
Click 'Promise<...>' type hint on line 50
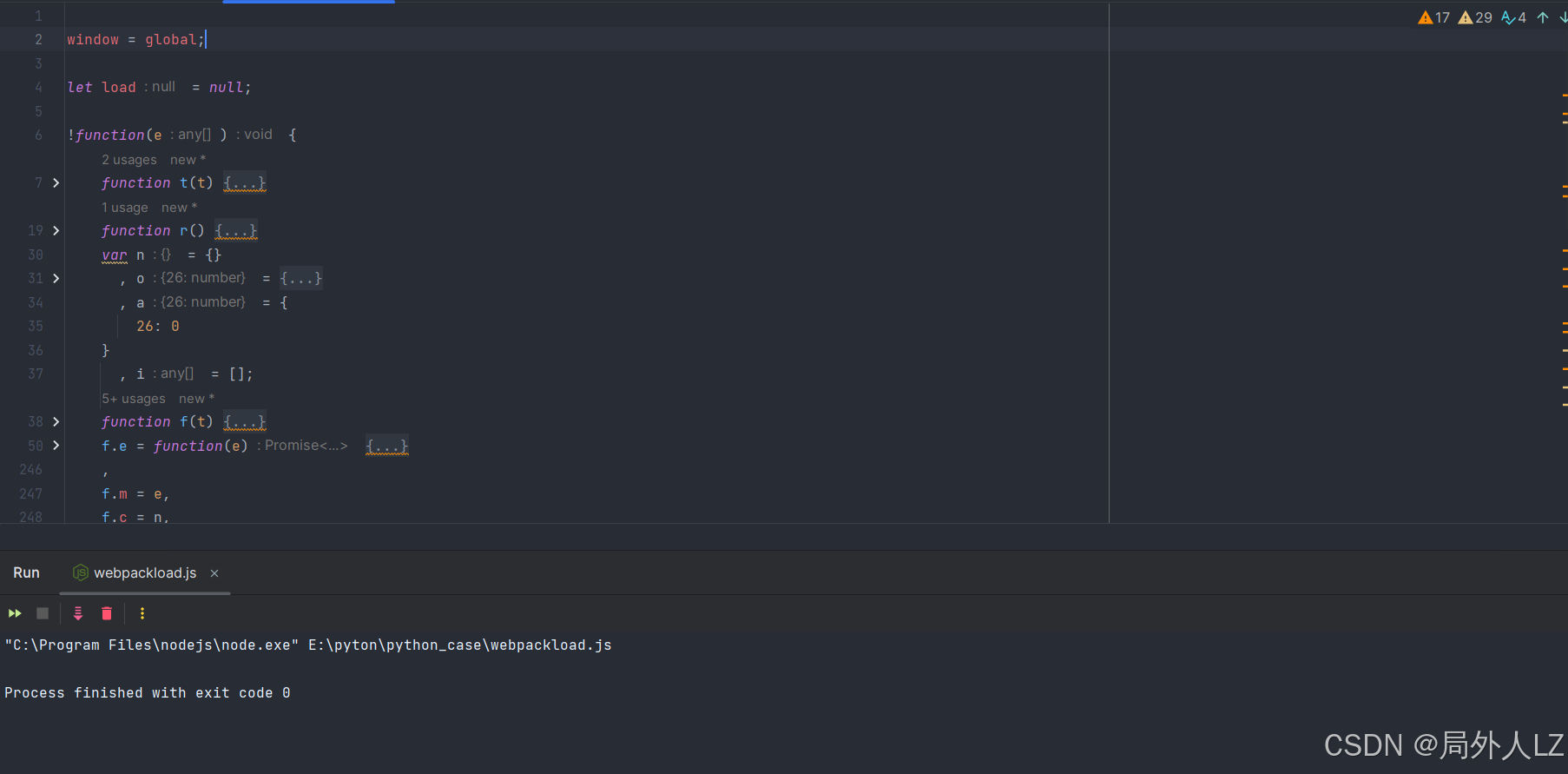coord(306,446)
